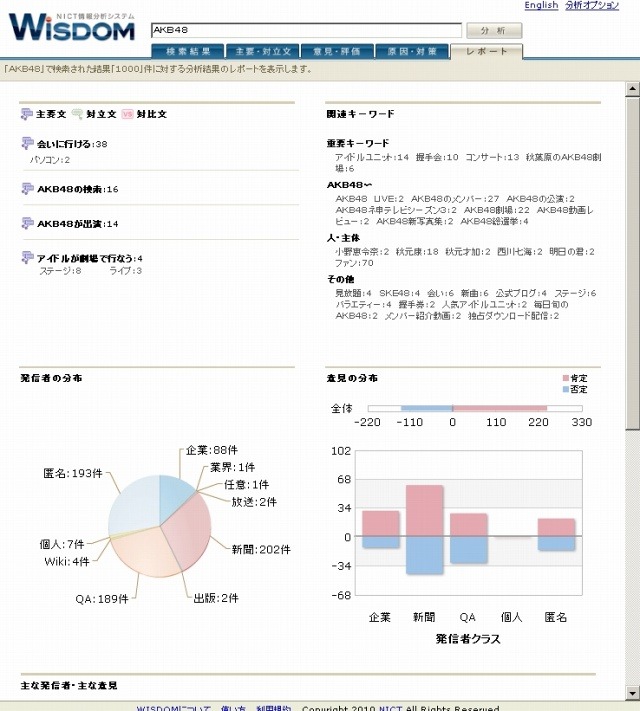Click icon beside 会いに行ける:38

point(27,143)
